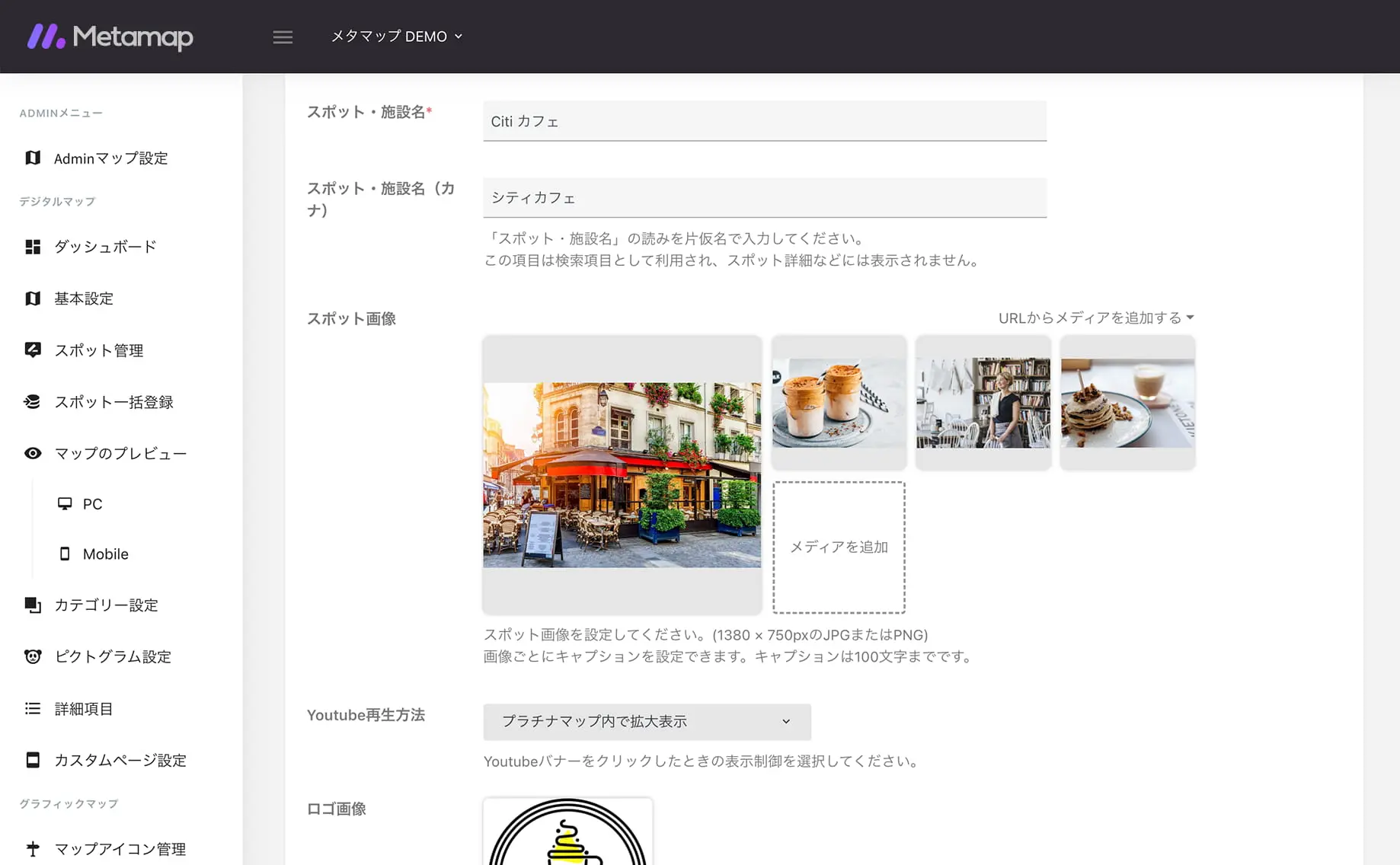The image size is (1400, 865).
Task: Click the PC monitor icon
Action: tap(65, 503)
